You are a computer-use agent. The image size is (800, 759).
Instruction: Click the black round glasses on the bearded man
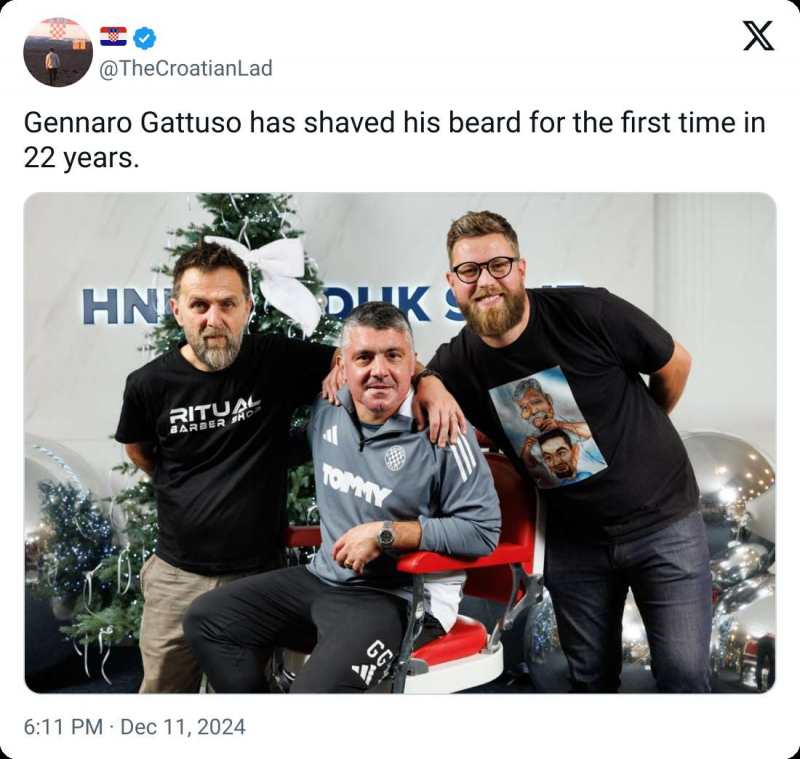point(484,269)
